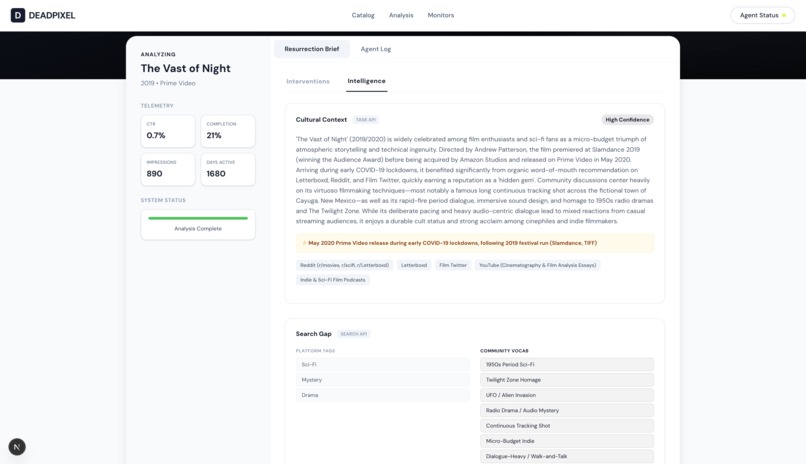Click the DeadPixel logo icon
The height and width of the screenshot is (464, 806).
(17, 15)
